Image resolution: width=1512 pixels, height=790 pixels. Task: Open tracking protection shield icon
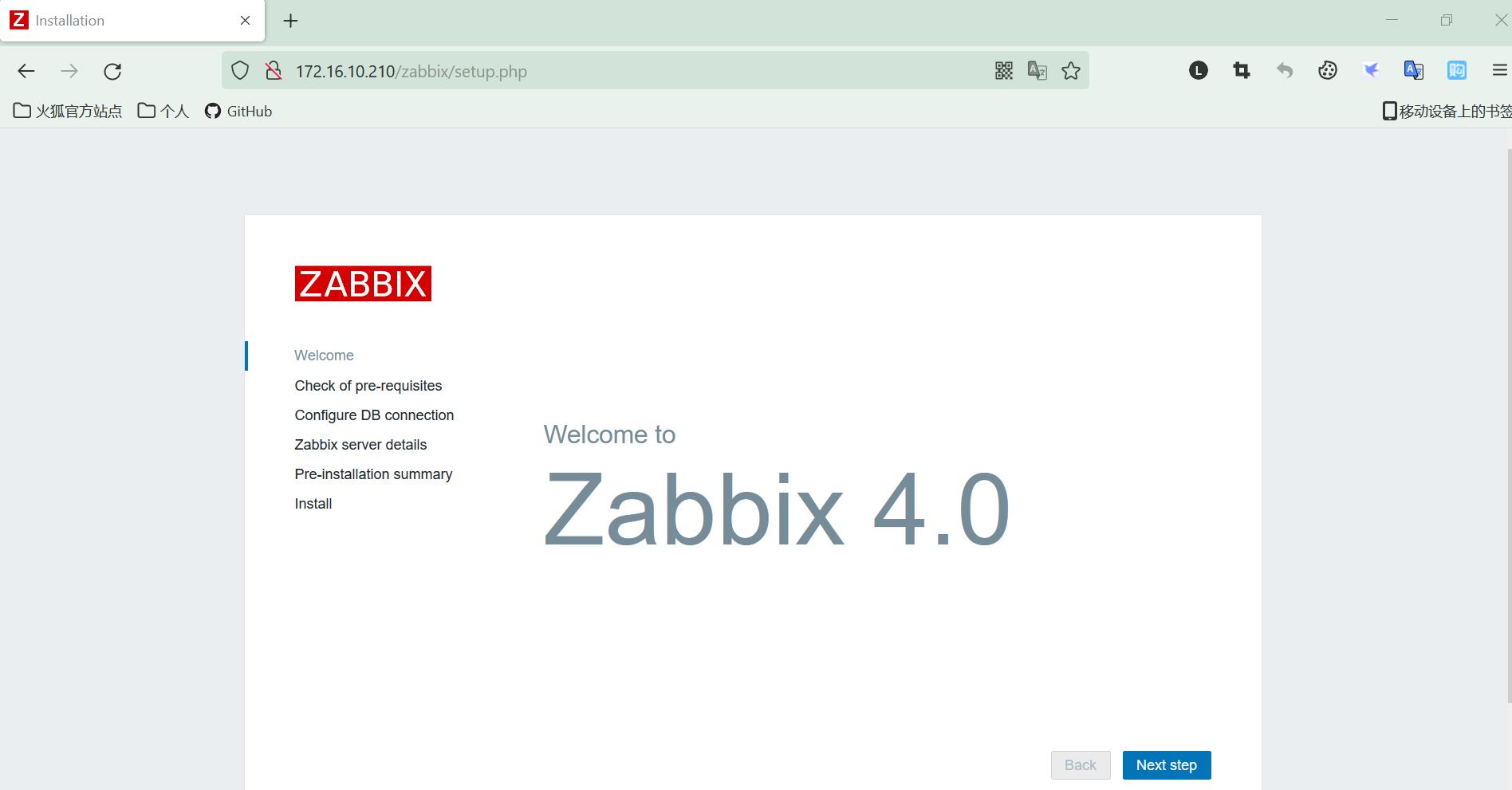pyautogui.click(x=240, y=71)
